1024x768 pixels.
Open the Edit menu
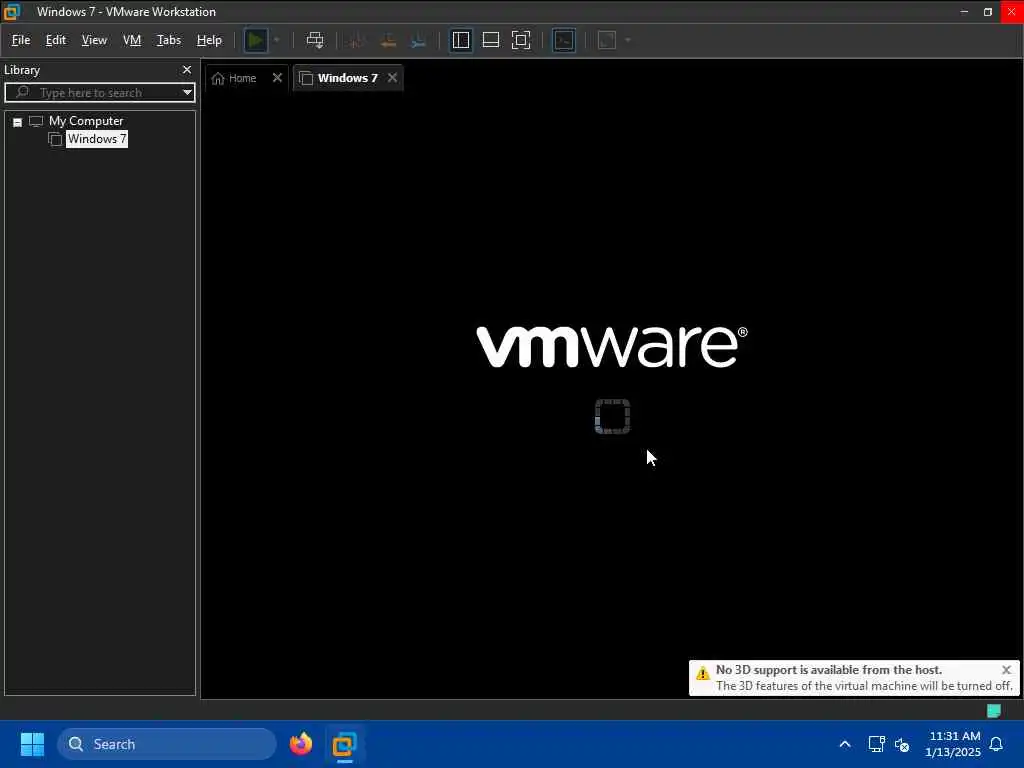56,40
